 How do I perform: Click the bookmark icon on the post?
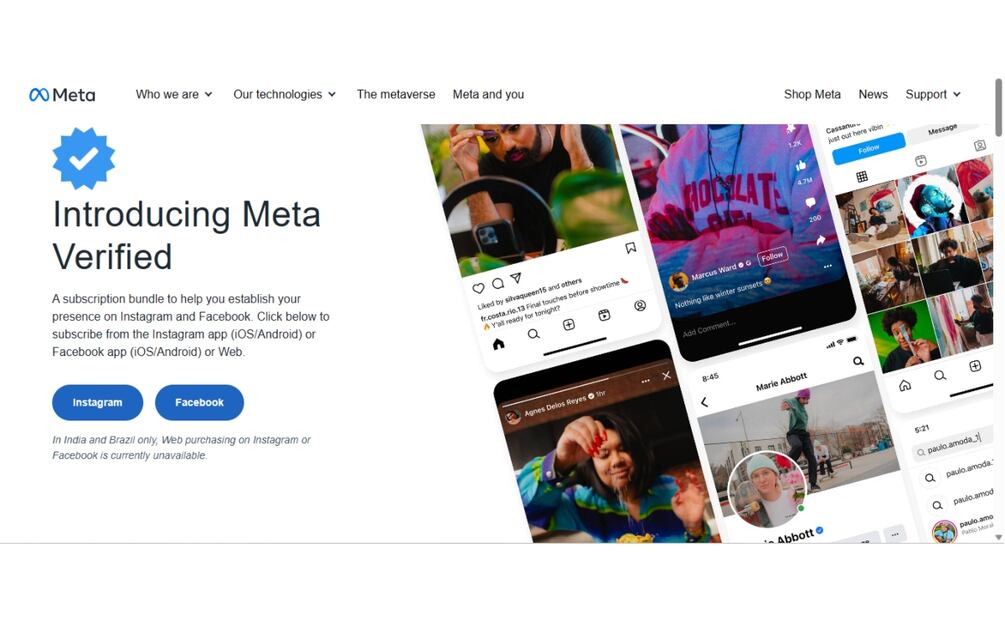point(631,247)
